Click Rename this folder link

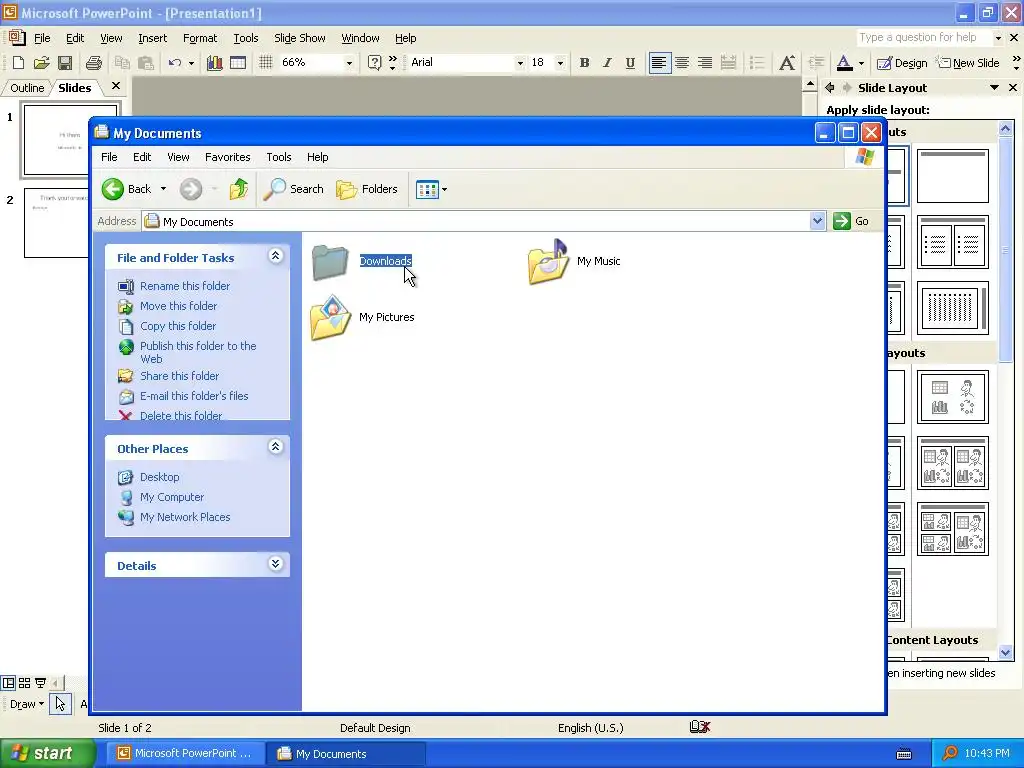click(x=185, y=286)
